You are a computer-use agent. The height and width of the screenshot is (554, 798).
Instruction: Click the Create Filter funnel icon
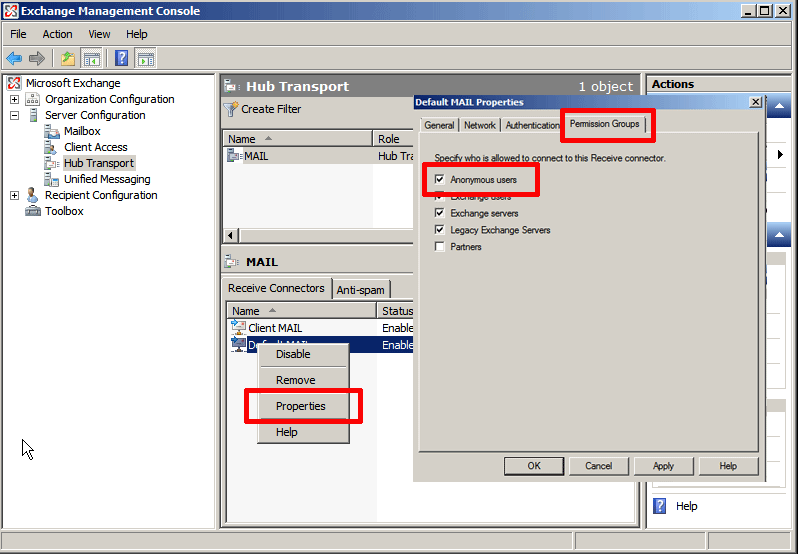[x=231, y=109]
